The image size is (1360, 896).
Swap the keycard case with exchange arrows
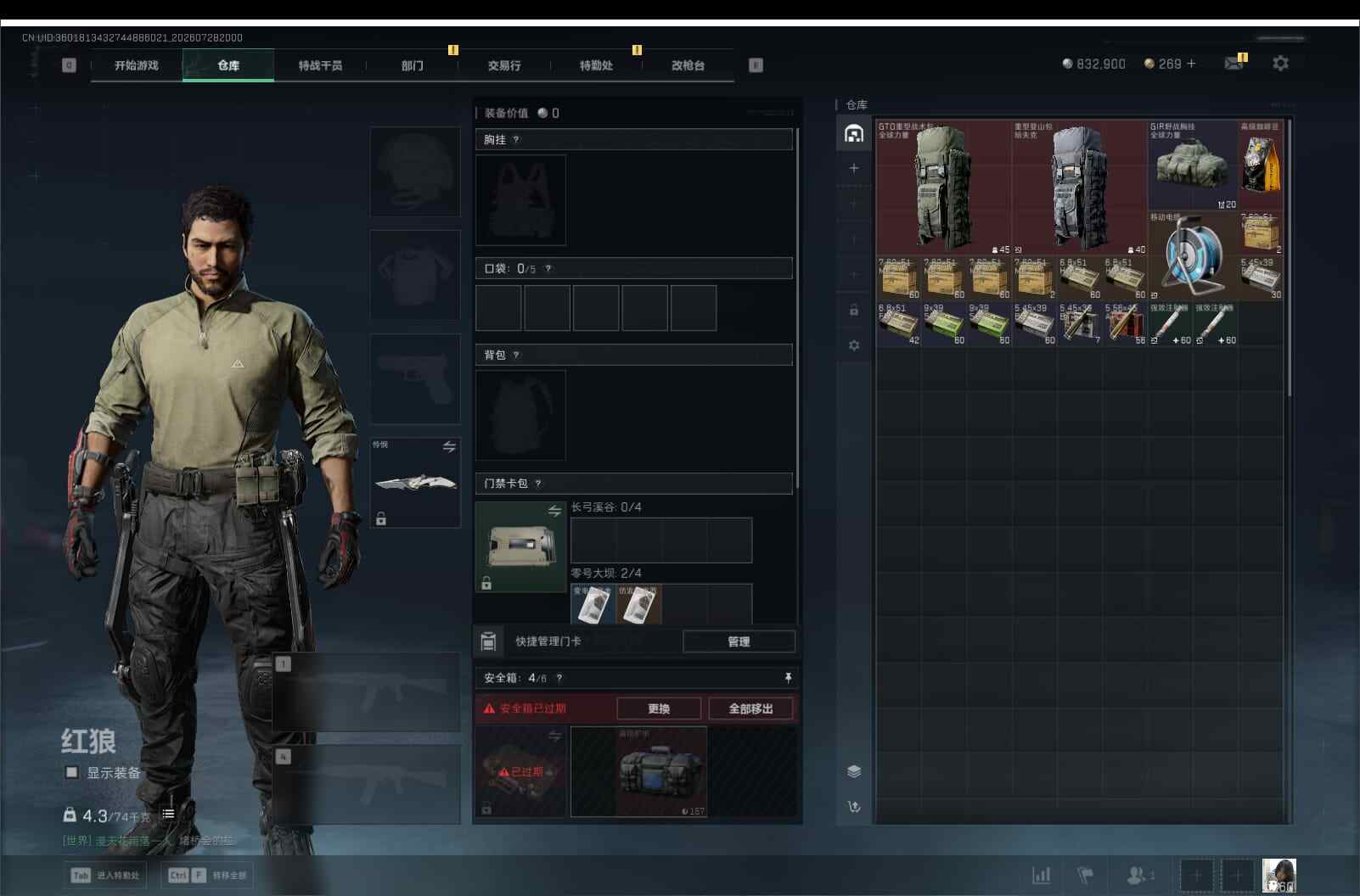(x=554, y=511)
